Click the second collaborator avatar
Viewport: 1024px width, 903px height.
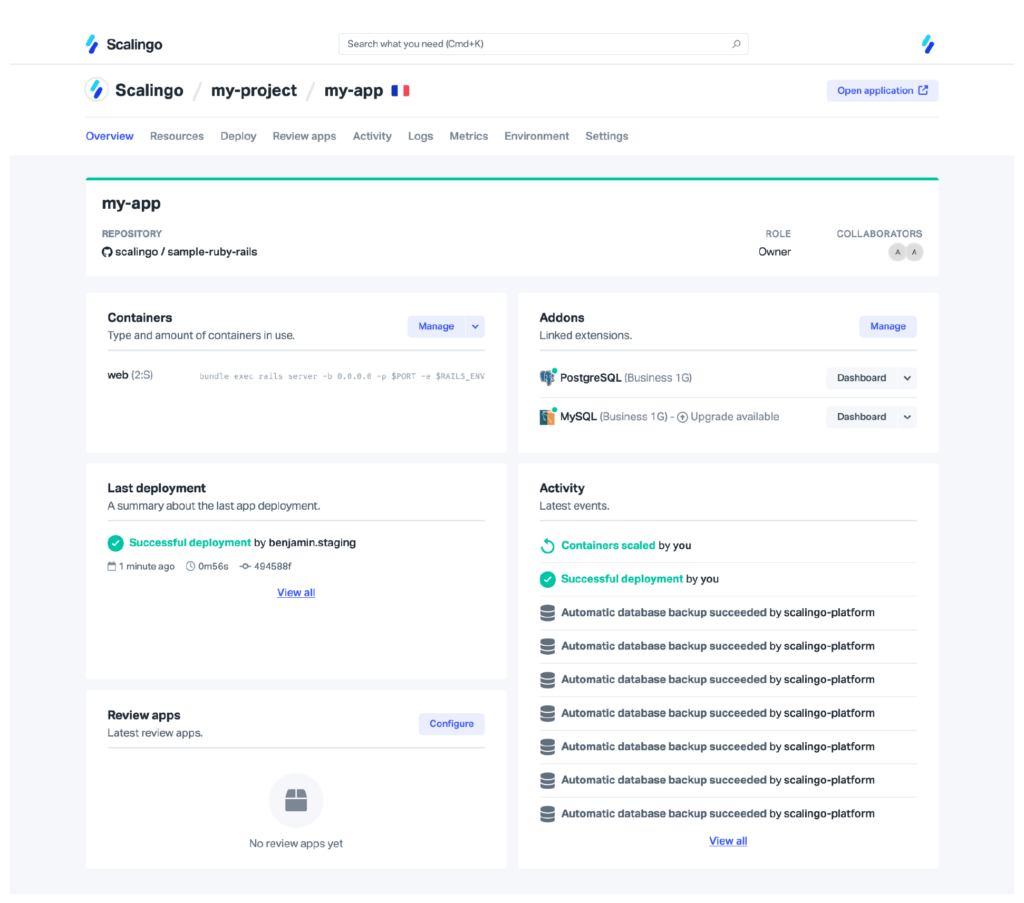914,252
